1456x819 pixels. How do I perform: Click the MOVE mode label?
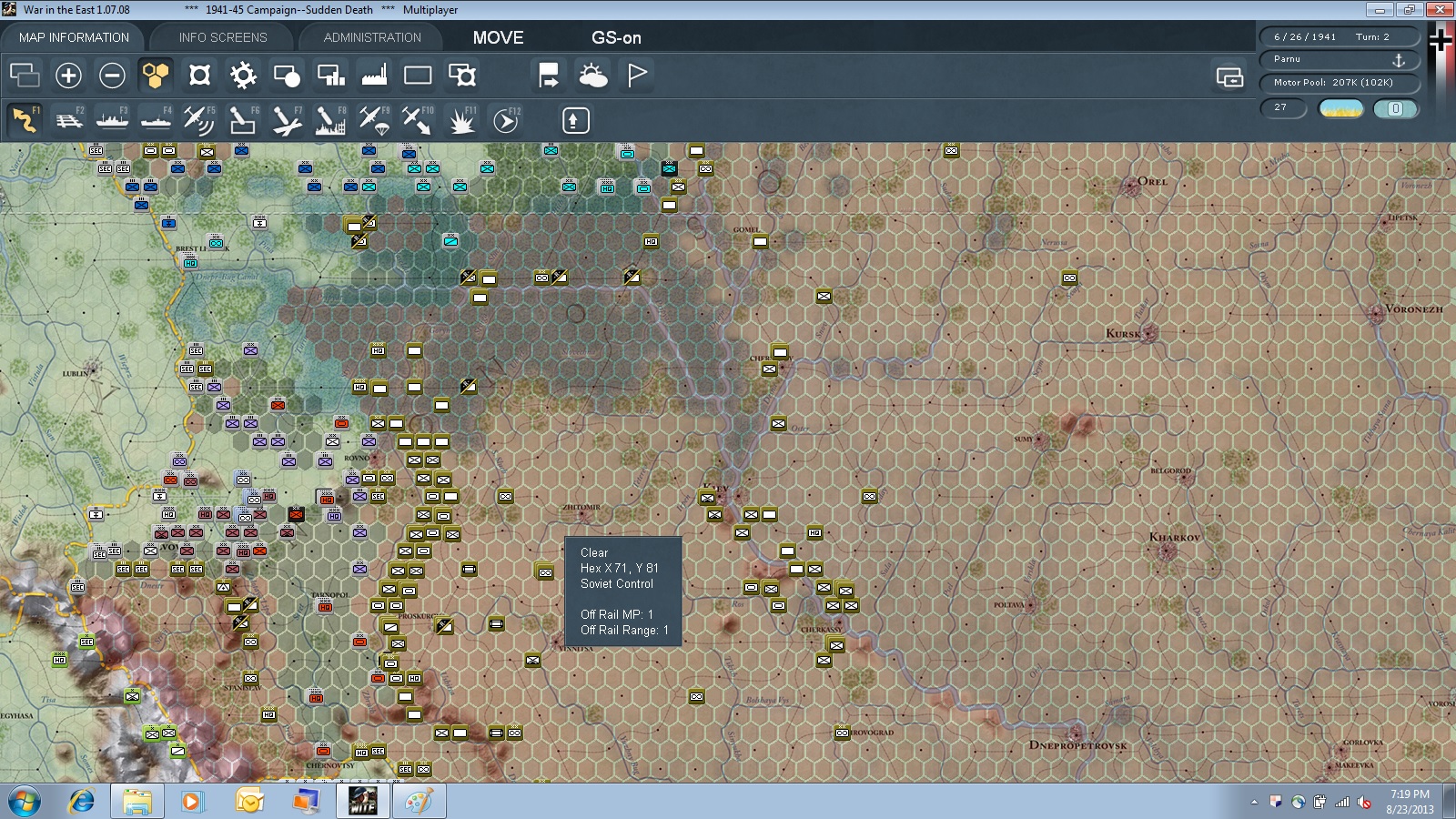click(x=498, y=37)
